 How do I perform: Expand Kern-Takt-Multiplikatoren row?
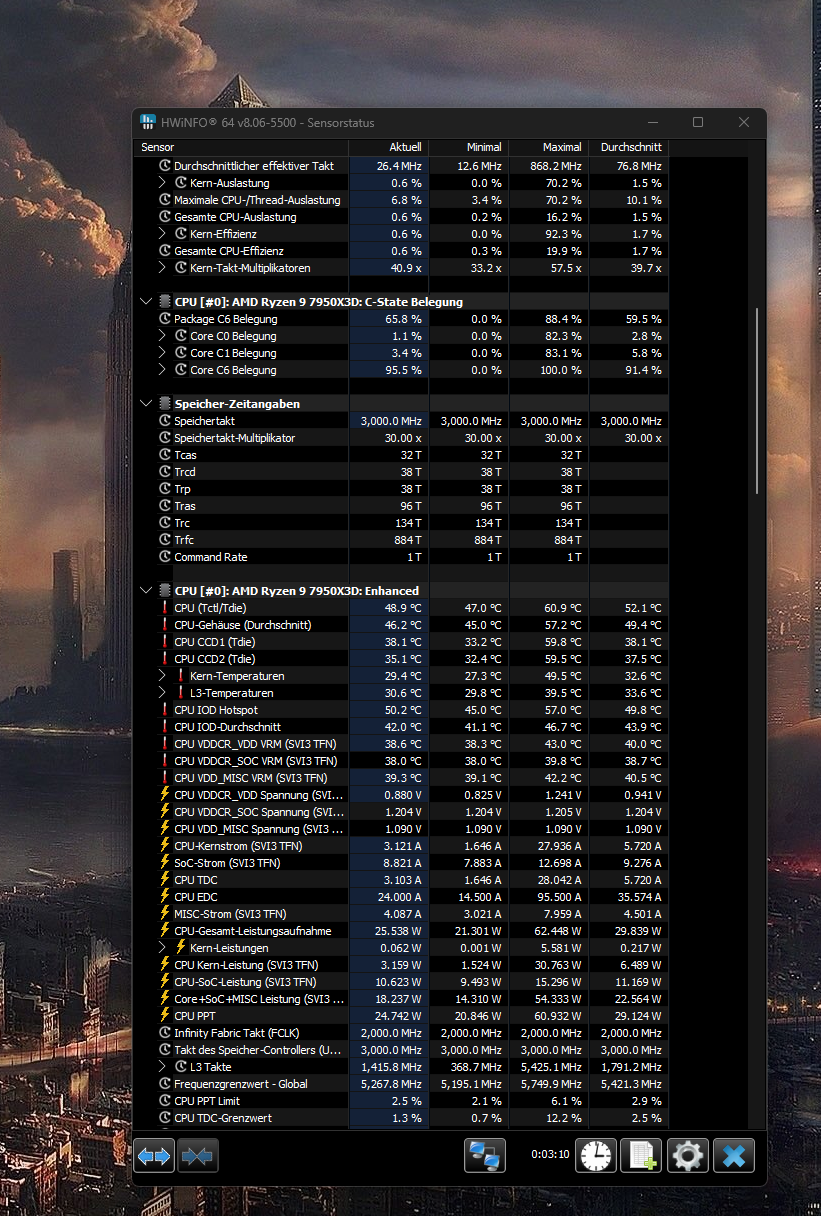point(163,268)
